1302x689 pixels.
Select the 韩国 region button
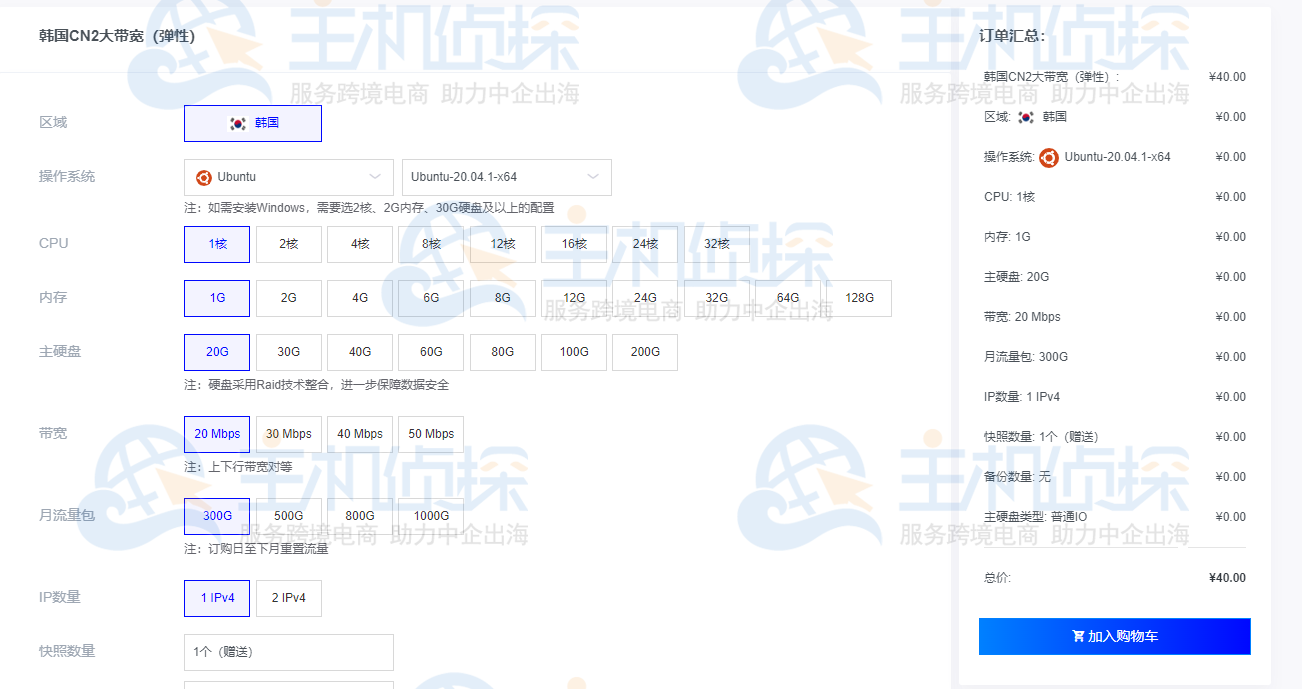252,123
